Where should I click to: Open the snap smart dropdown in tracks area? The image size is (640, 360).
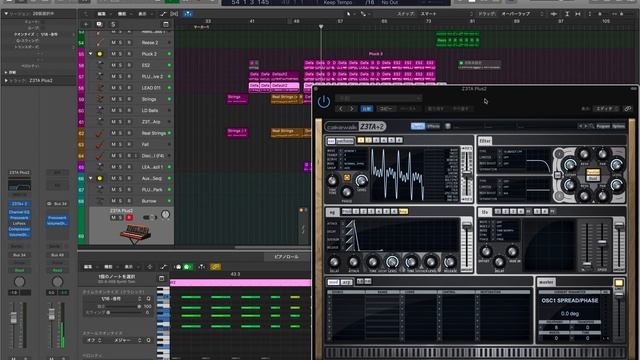pos(446,14)
